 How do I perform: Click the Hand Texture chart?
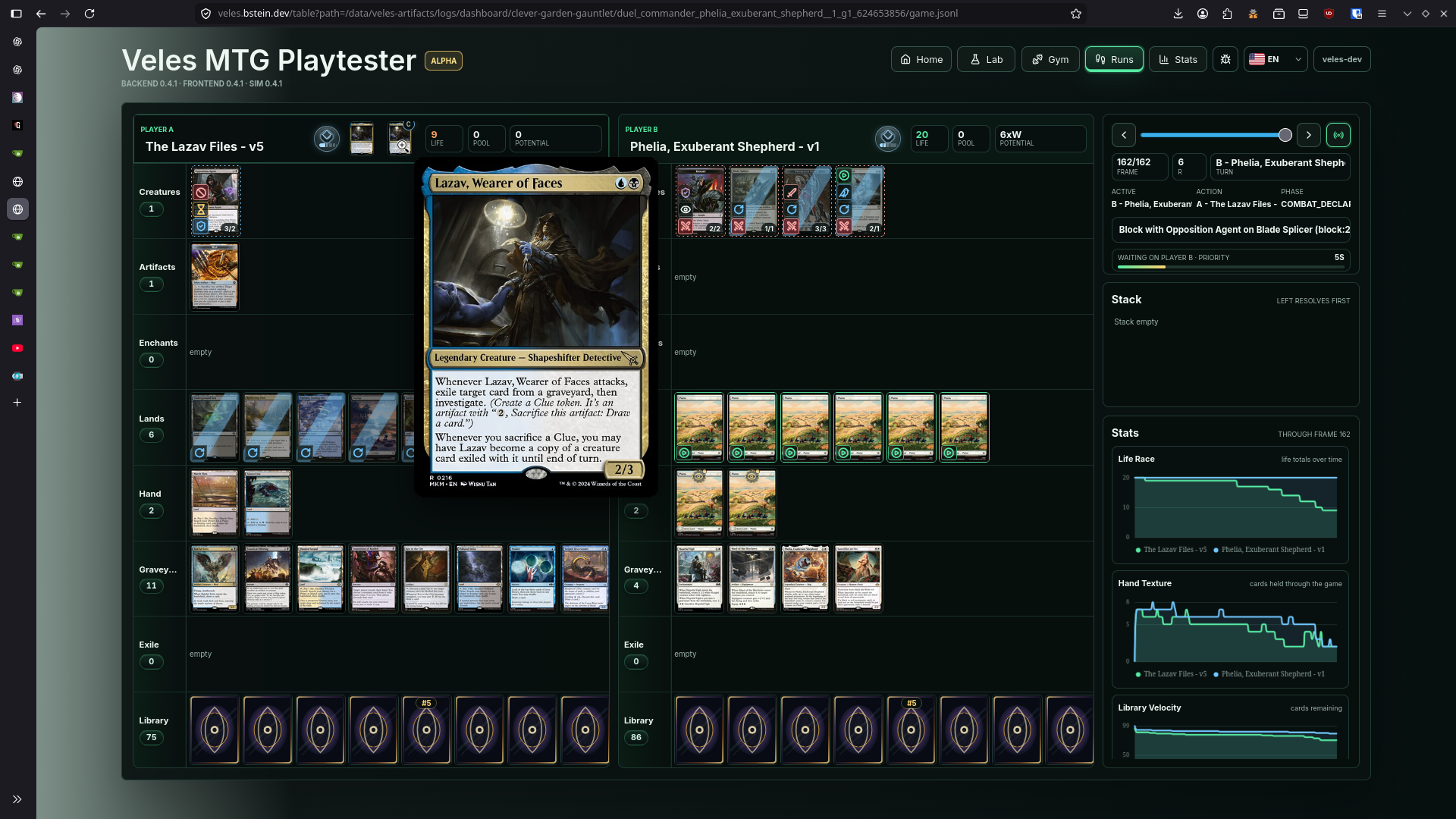pos(1230,629)
